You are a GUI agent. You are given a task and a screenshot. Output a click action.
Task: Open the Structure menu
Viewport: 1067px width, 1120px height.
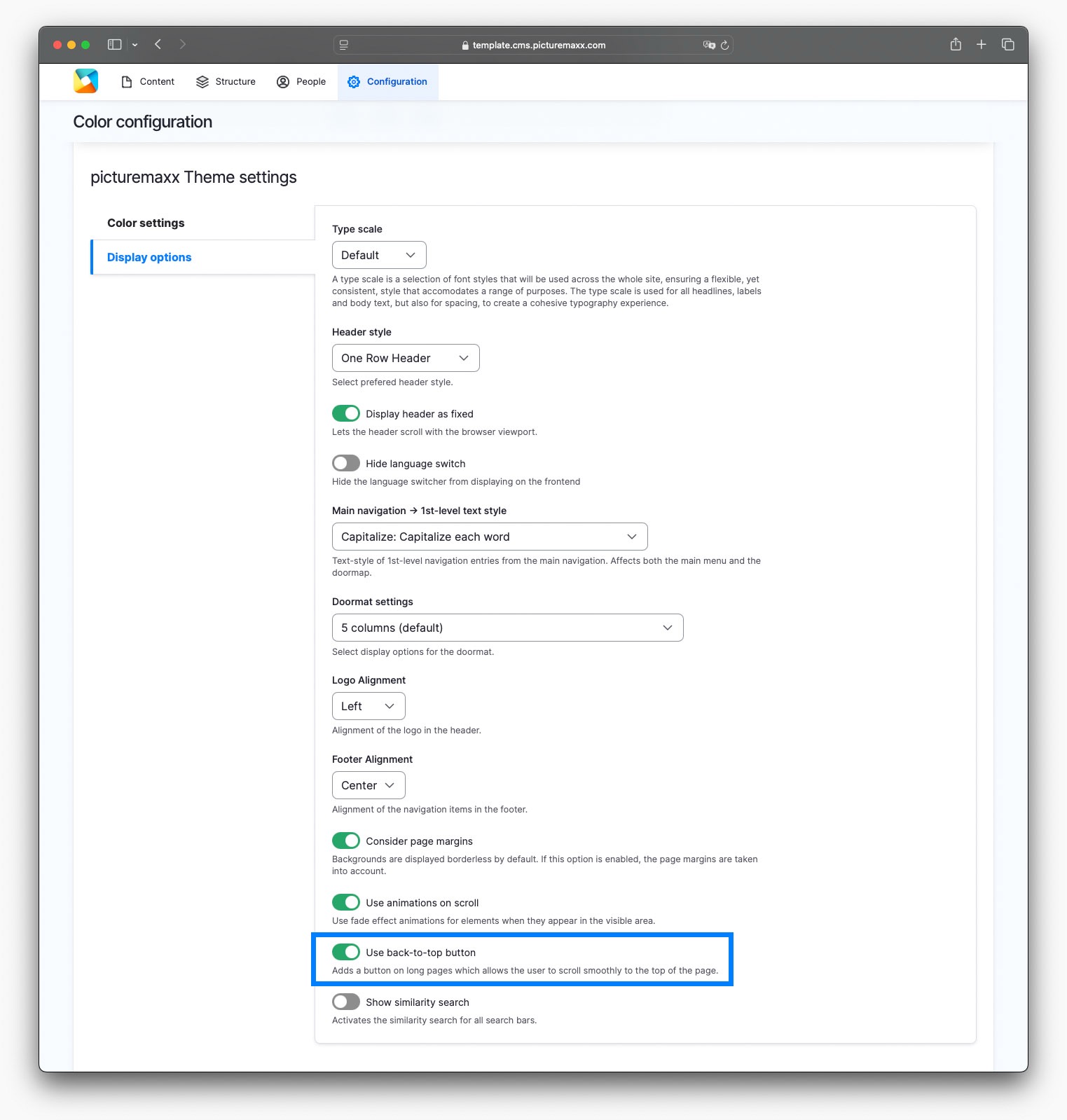pyautogui.click(x=226, y=82)
